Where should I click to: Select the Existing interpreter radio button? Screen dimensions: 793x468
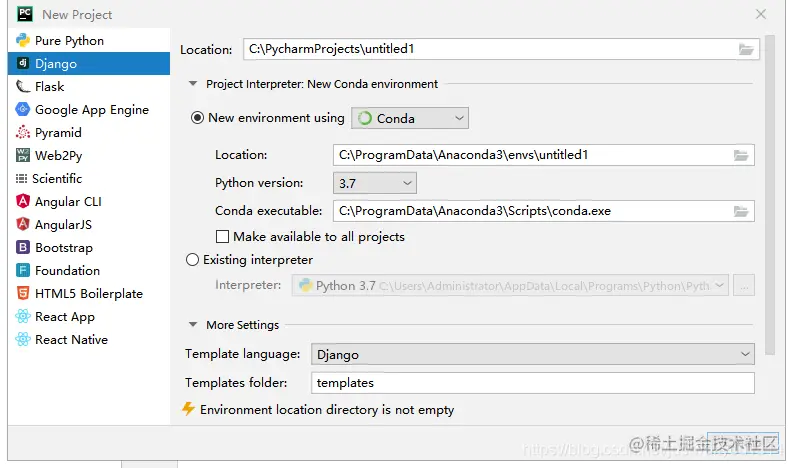point(192,260)
